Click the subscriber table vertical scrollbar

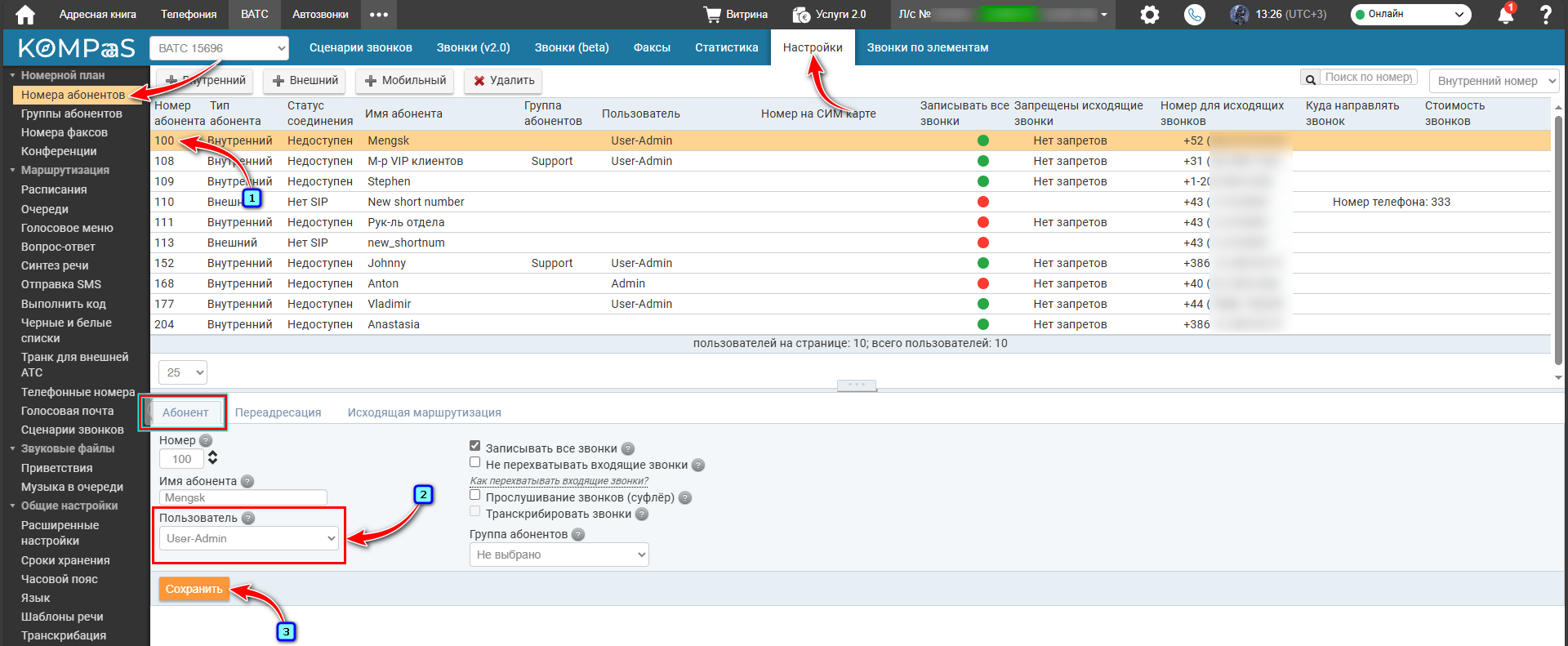[1558, 241]
